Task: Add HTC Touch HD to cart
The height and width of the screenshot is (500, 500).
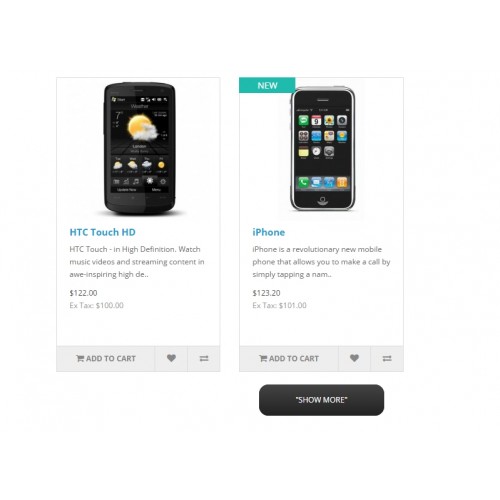Action: point(106,358)
